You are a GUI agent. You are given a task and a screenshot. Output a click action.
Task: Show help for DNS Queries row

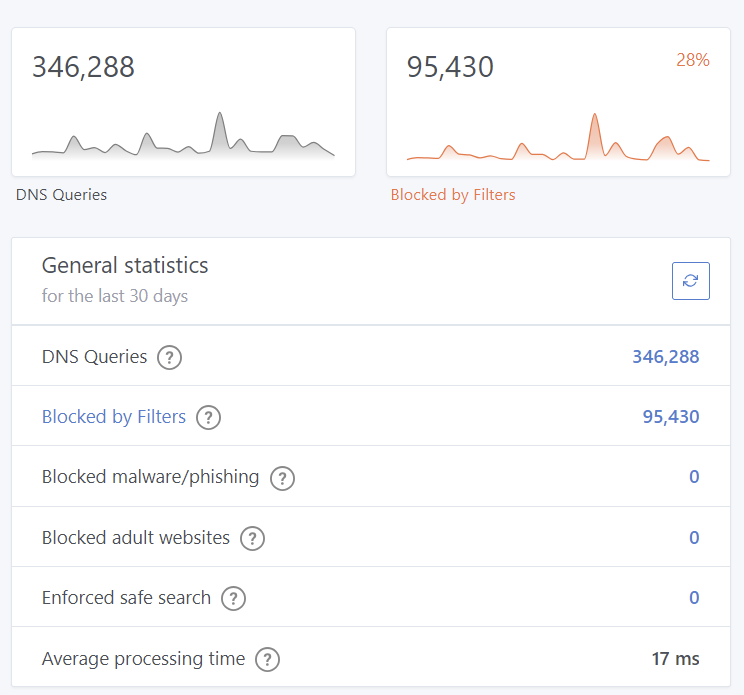pyautogui.click(x=169, y=357)
